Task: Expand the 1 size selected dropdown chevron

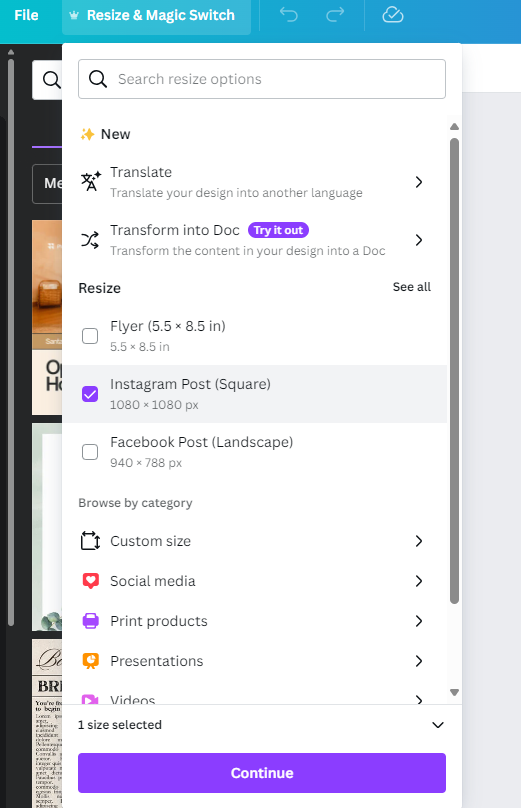Action: 438,725
